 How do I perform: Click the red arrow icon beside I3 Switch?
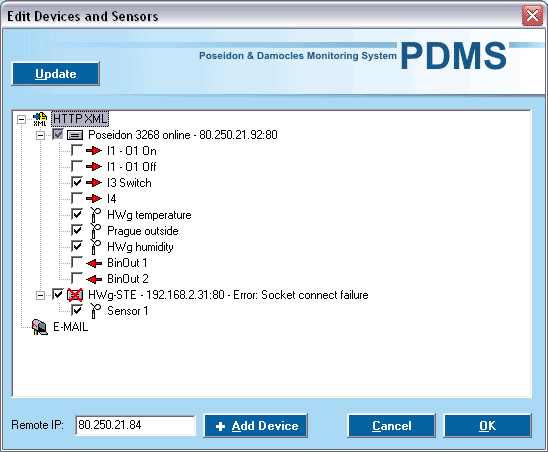[x=94, y=183]
